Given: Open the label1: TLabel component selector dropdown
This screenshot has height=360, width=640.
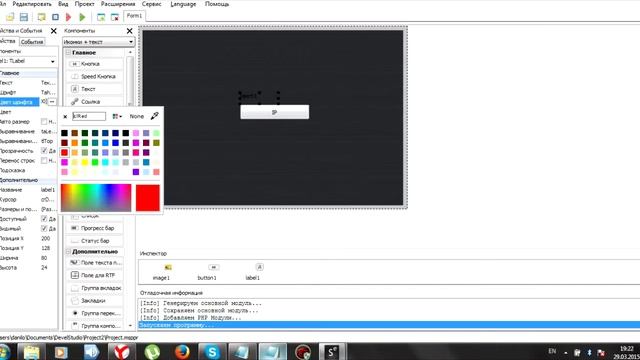Looking at the screenshot, I should (x=28, y=61).
